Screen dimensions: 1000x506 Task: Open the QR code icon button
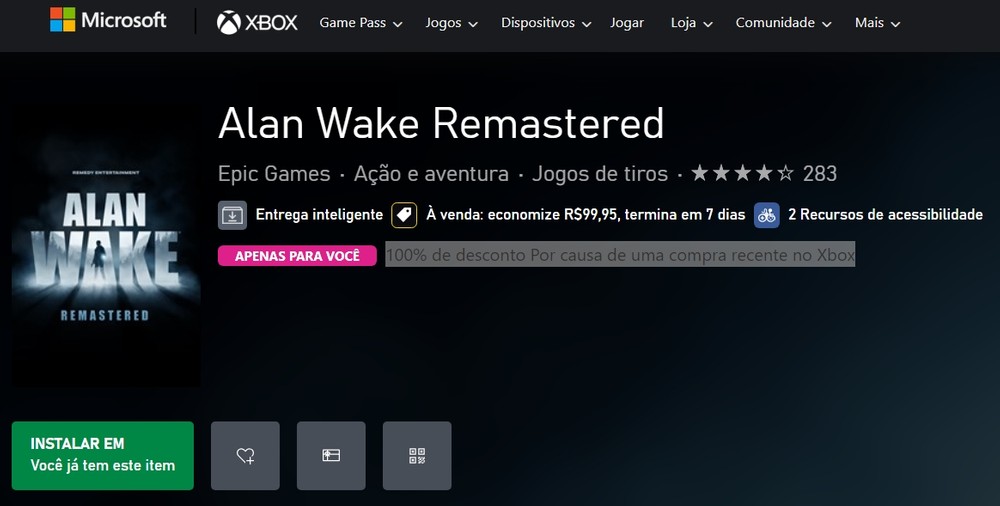coord(417,456)
